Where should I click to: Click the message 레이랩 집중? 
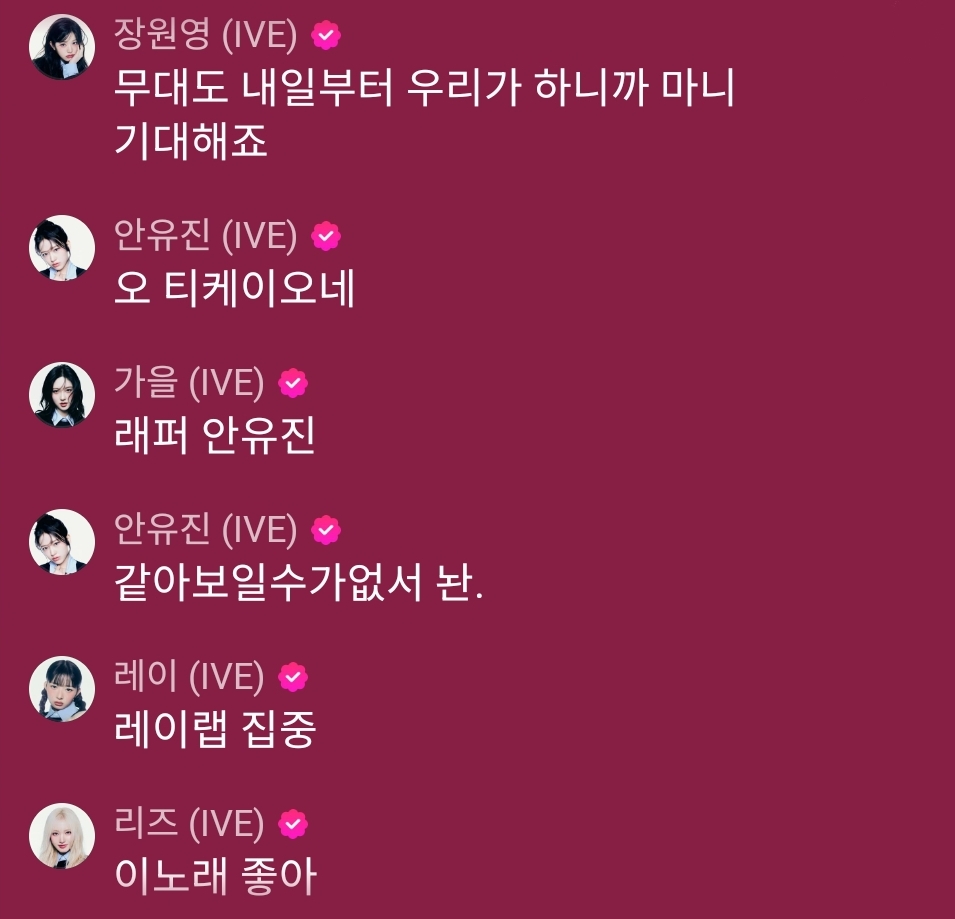click(215, 729)
